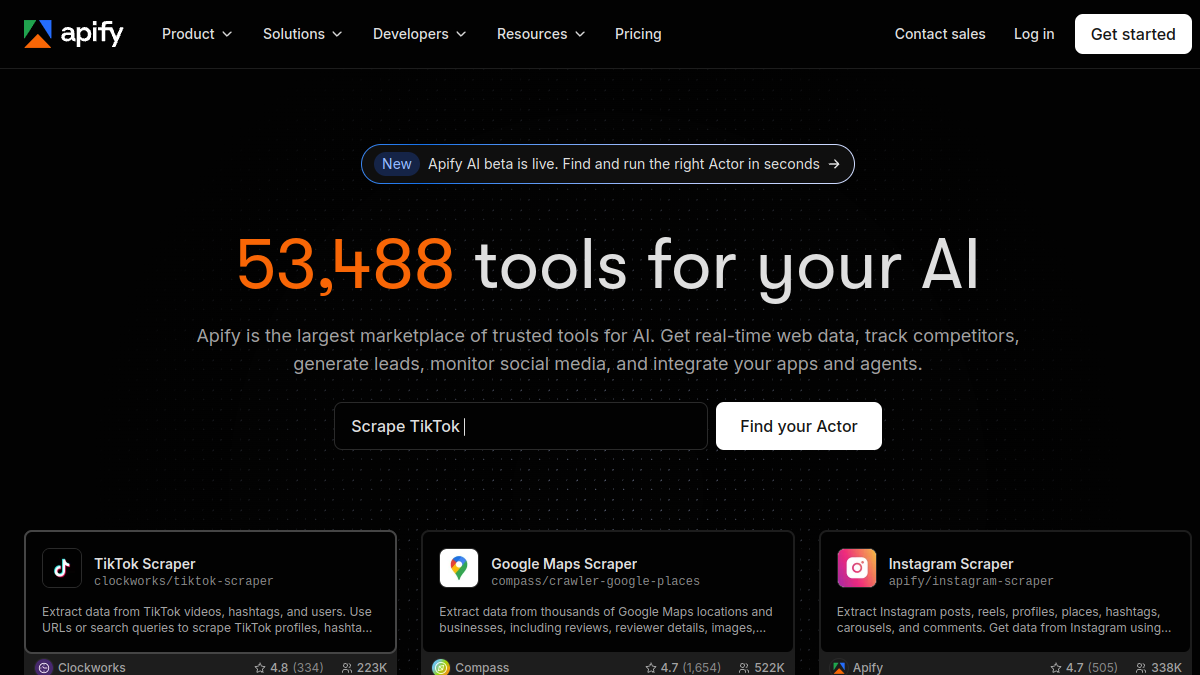1200x675 pixels.
Task: Click the arrow in the Apify AI beta banner
Action: (834, 164)
